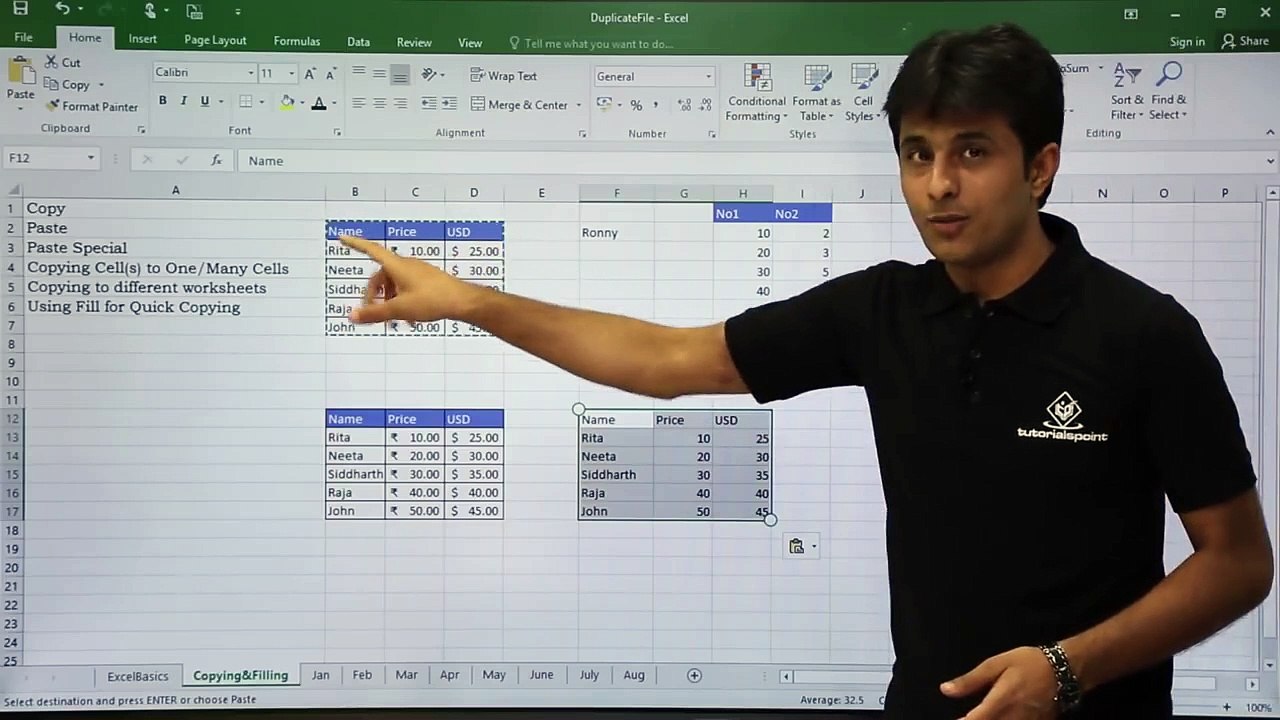This screenshot has width=1280, height=720.
Task: Apply the font color A swatch
Action: 319,102
